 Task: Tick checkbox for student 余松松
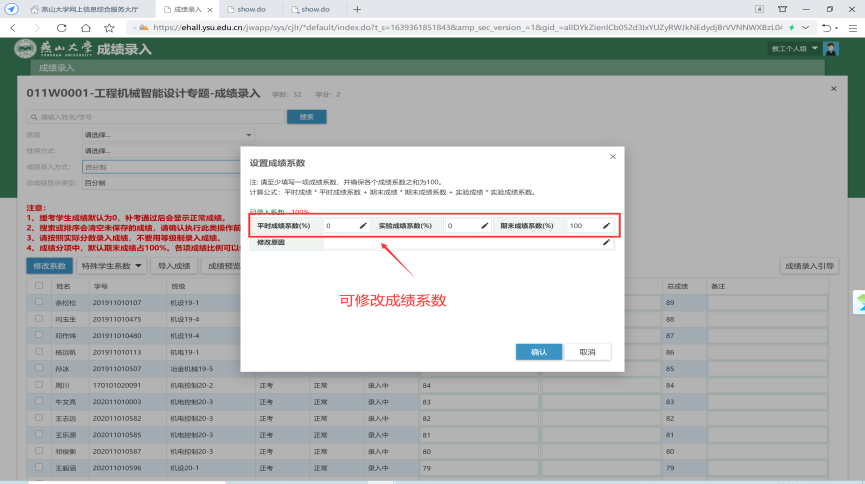coord(39,302)
